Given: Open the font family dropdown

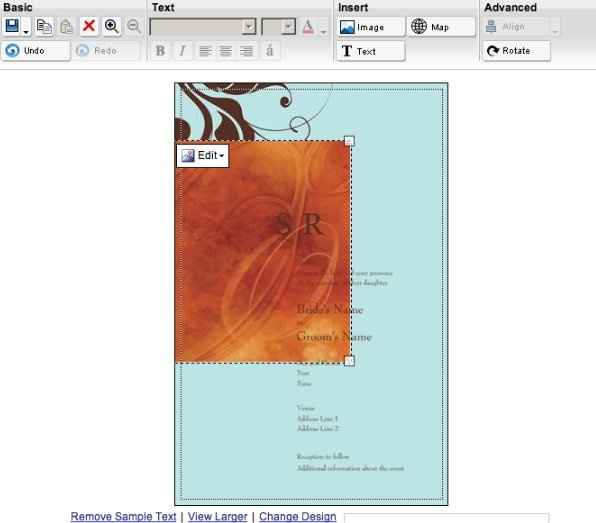Looking at the screenshot, I should coord(203,27).
